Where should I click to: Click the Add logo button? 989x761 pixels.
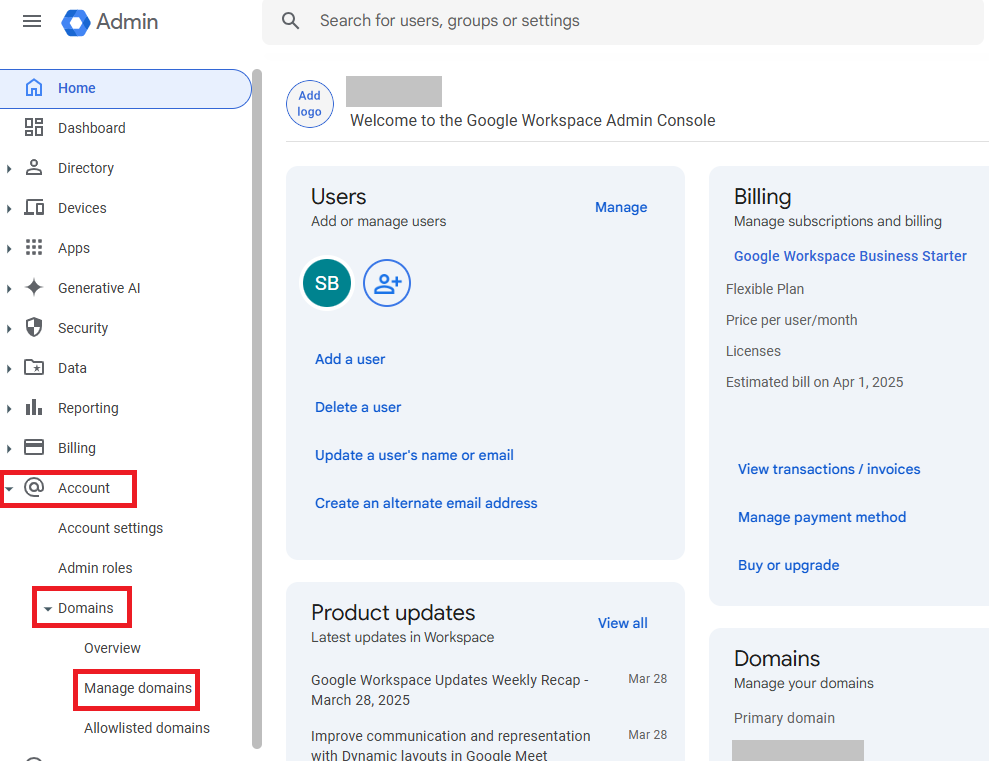point(310,104)
